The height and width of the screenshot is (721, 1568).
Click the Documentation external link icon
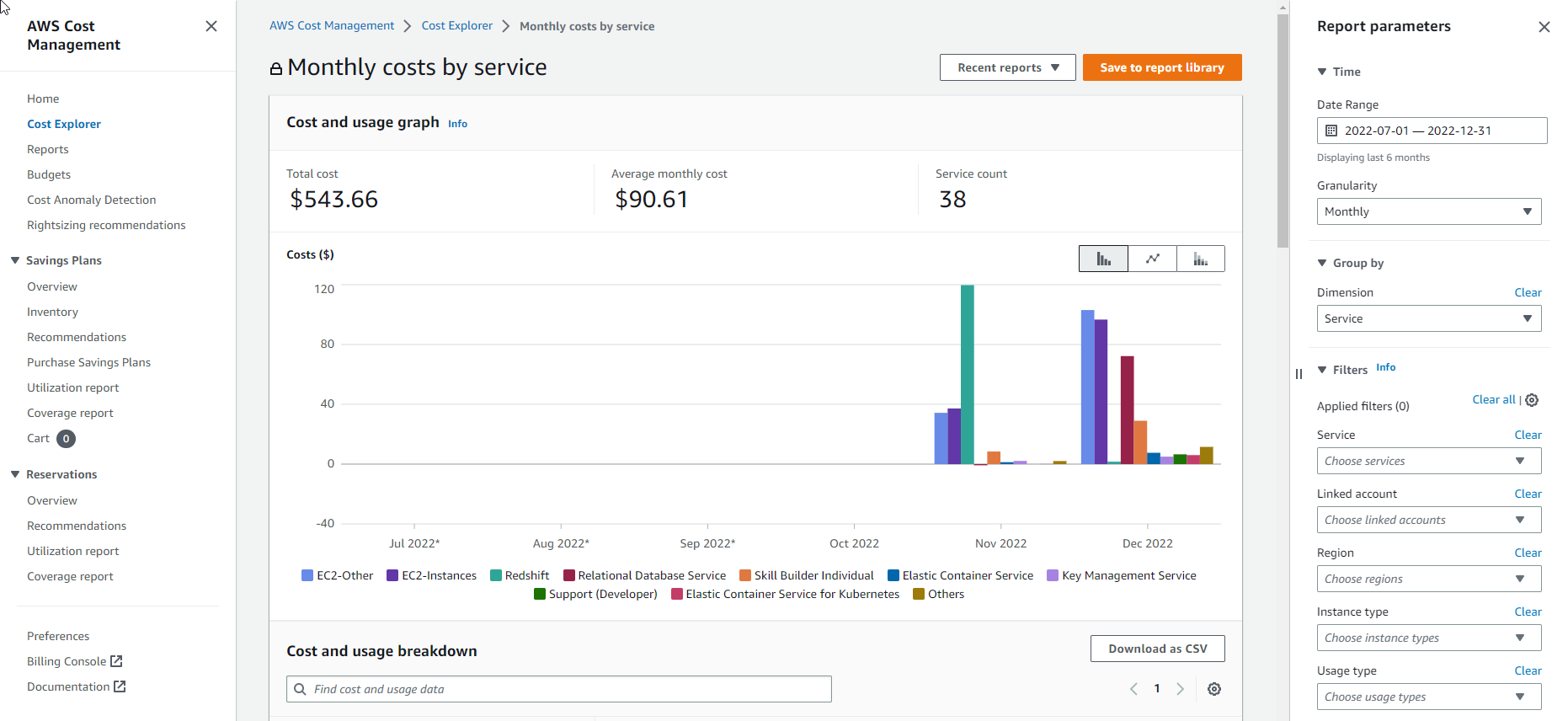(x=120, y=686)
